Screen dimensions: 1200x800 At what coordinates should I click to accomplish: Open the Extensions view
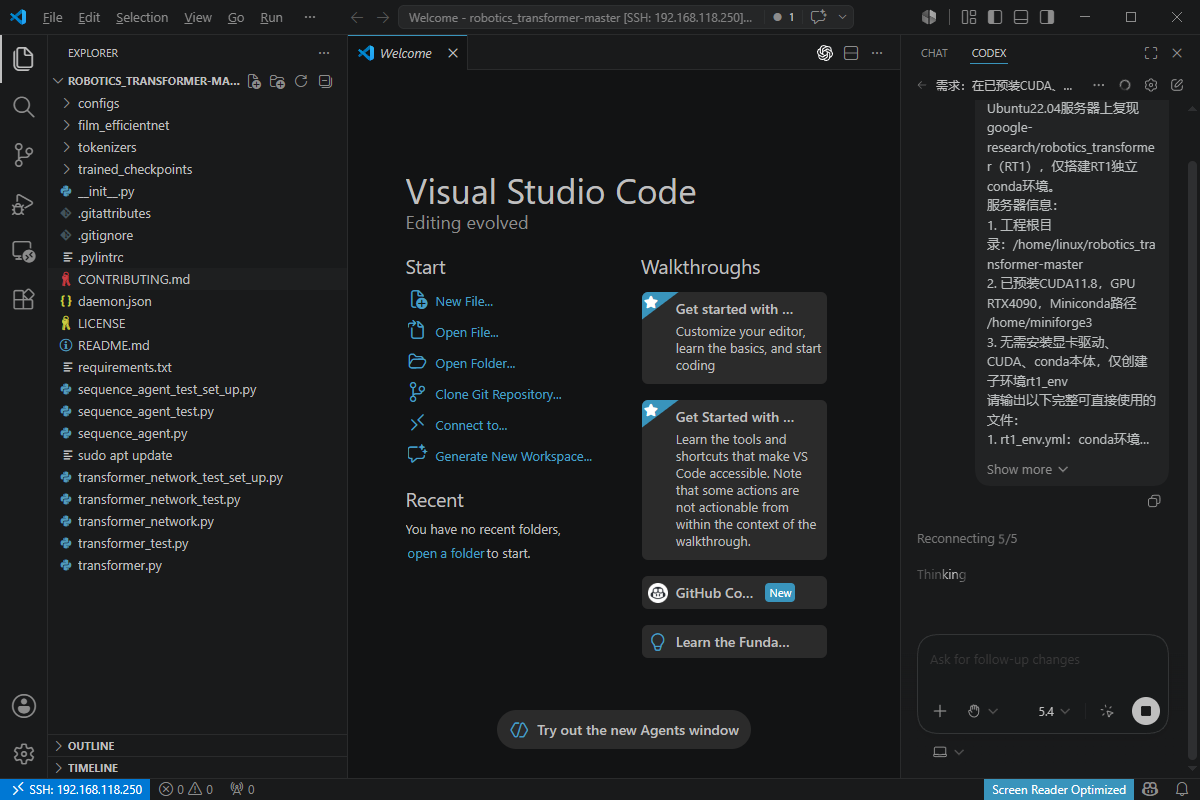click(23, 299)
